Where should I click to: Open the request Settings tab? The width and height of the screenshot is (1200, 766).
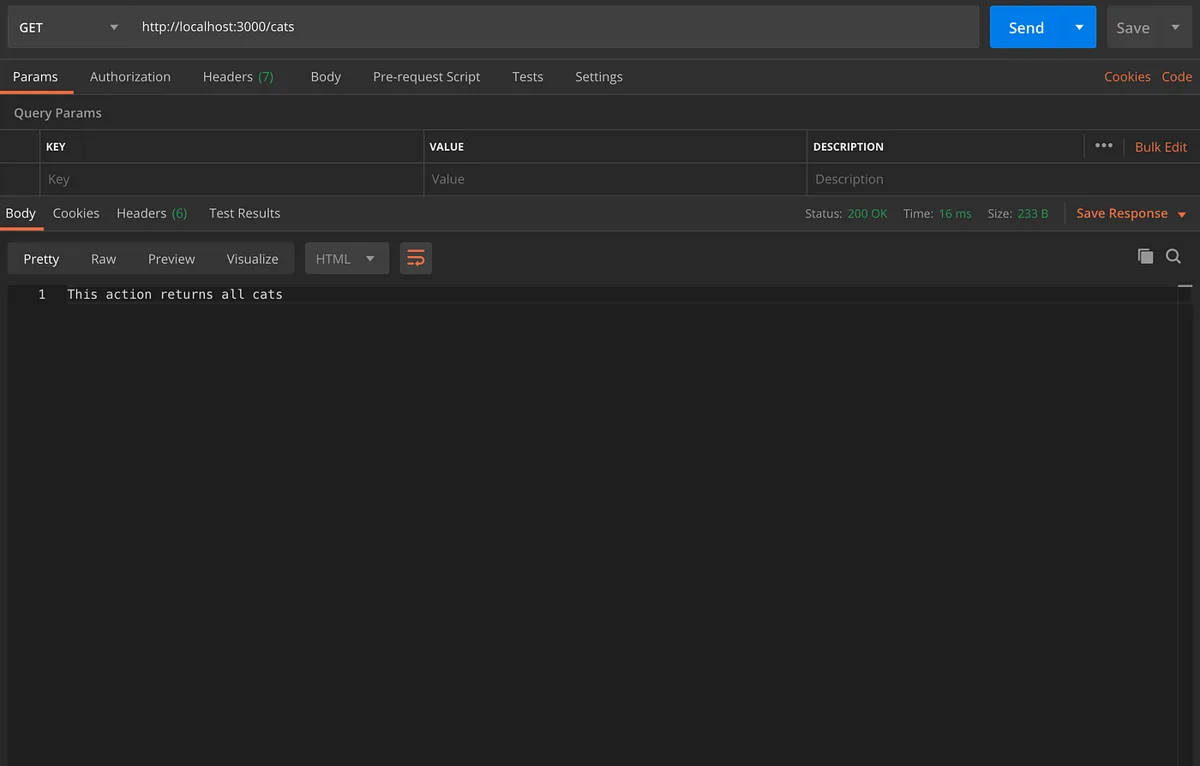(599, 77)
